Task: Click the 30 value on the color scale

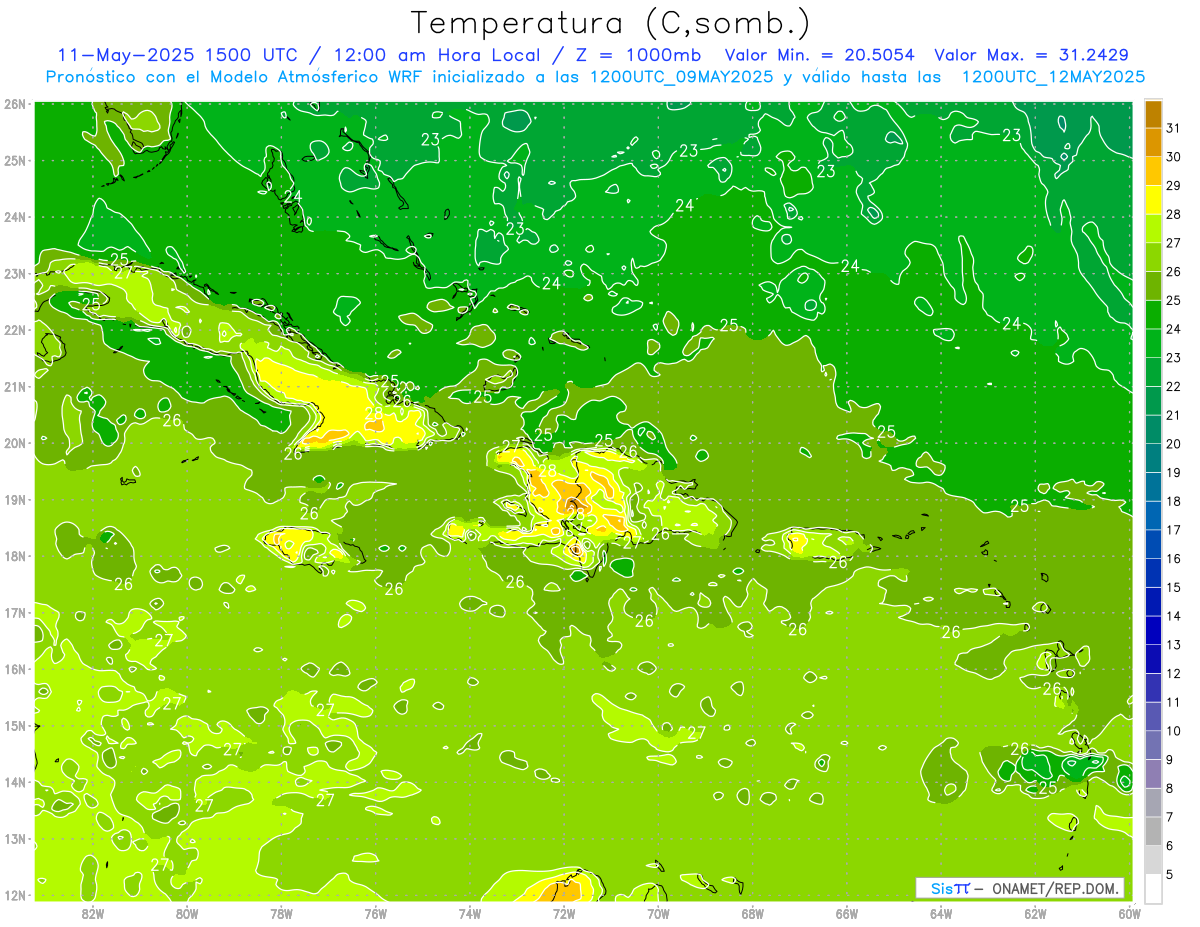Action: [x=1173, y=157]
